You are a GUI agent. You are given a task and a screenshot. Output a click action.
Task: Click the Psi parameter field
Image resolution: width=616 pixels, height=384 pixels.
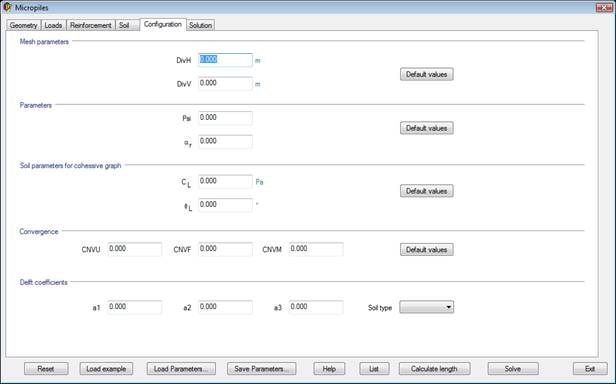tap(225, 118)
